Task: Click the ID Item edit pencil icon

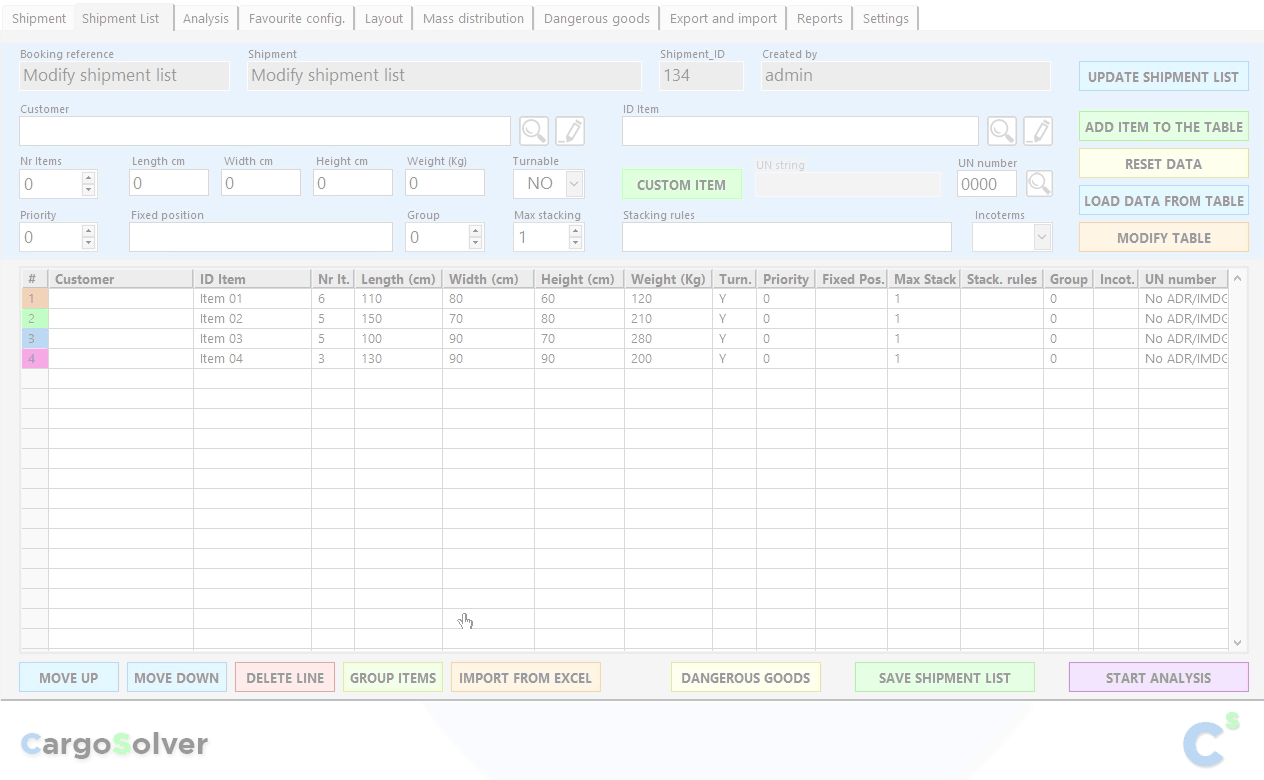Action: pos(1038,131)
